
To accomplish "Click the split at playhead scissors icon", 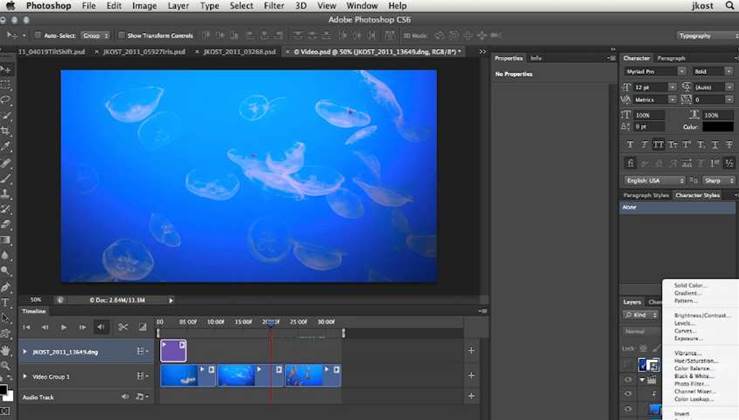I will click(x=123, y=327).
